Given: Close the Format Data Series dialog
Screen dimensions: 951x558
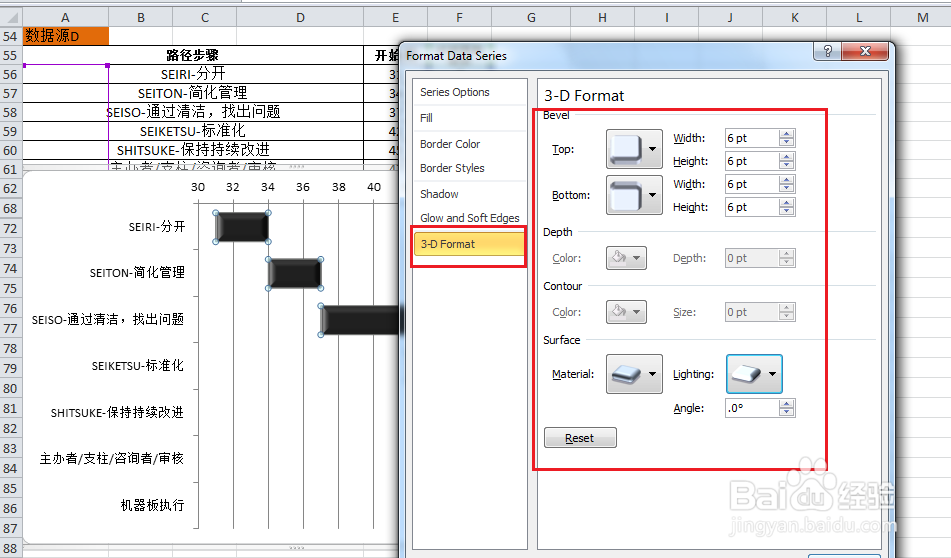Looking at the screenshot, I should [x=865, y=51].
